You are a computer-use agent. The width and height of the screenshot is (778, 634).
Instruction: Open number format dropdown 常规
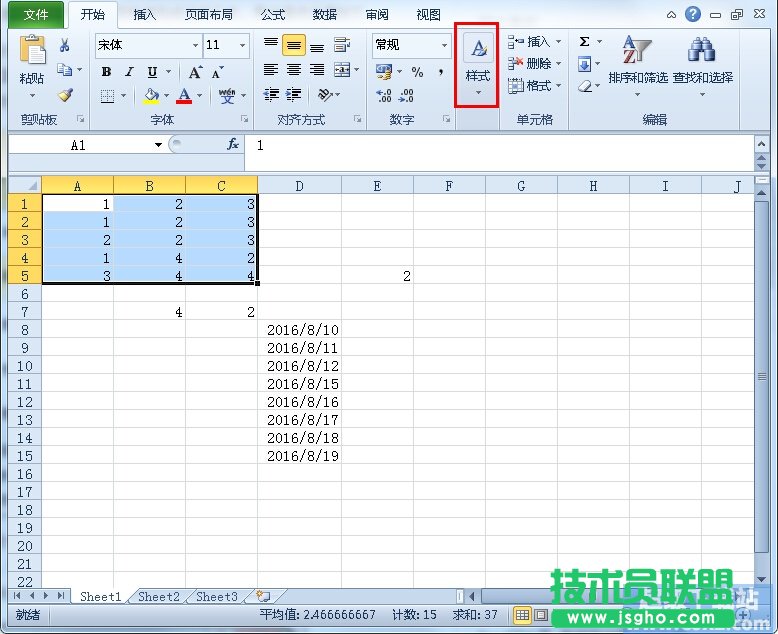coord(444,45)
